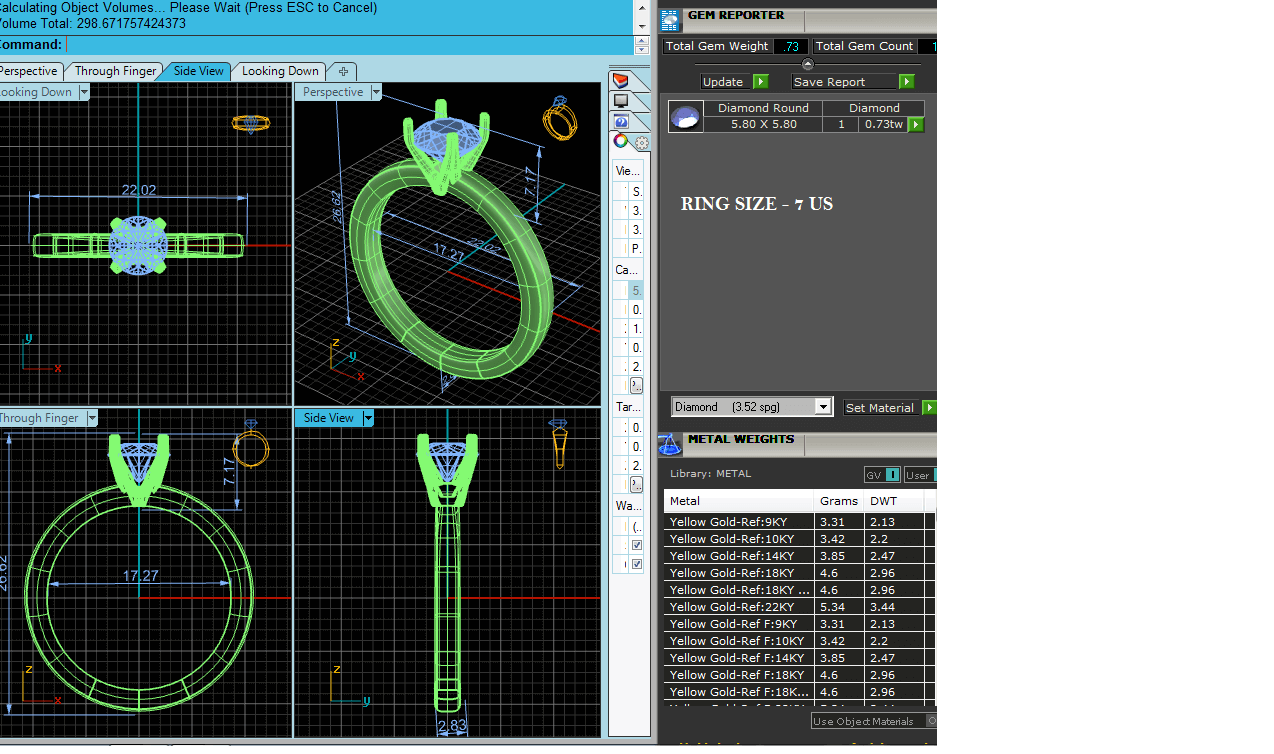Select the color wheel Properties icon

tap(621, 142)
